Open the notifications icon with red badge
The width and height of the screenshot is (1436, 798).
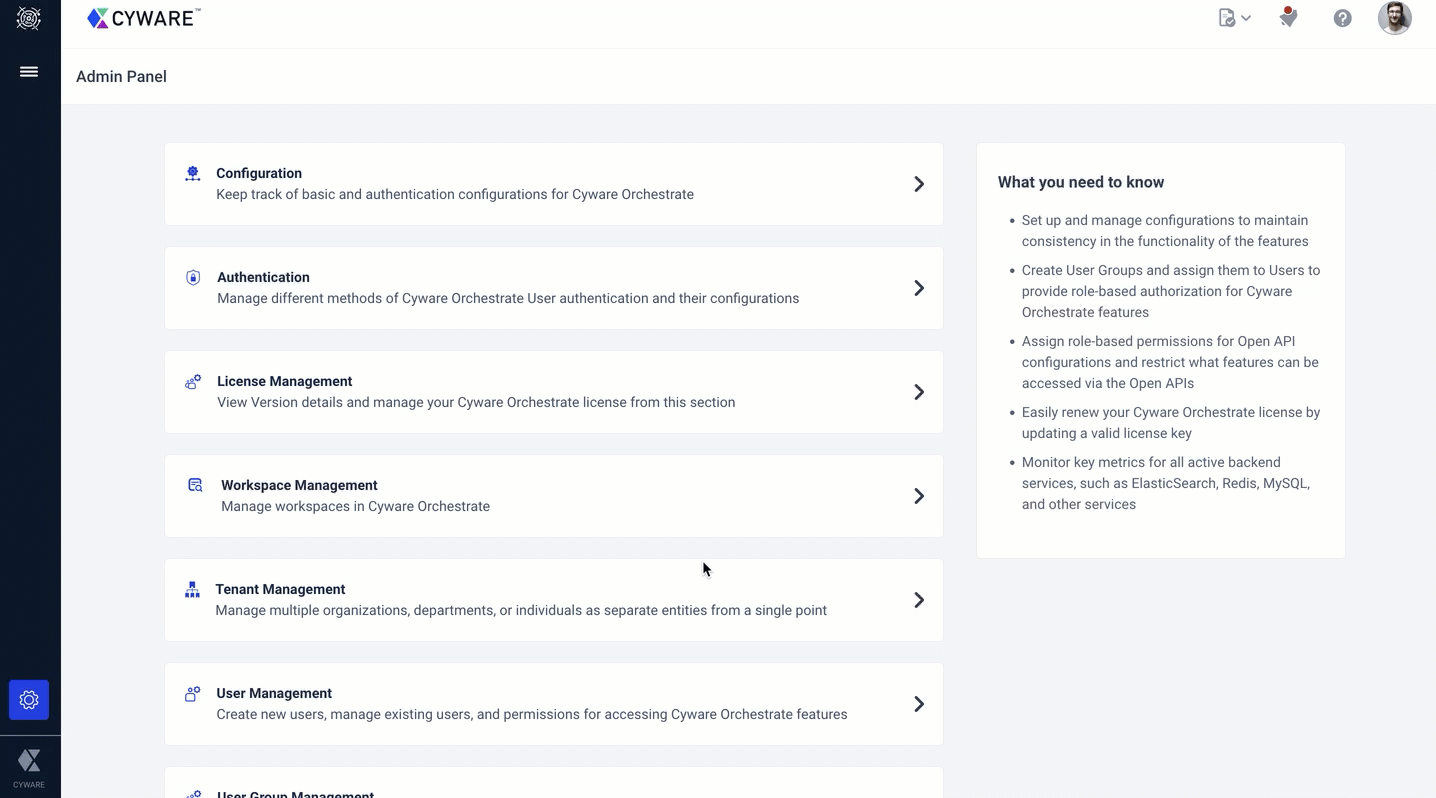pyautogui.click(x=1288, y=17)
